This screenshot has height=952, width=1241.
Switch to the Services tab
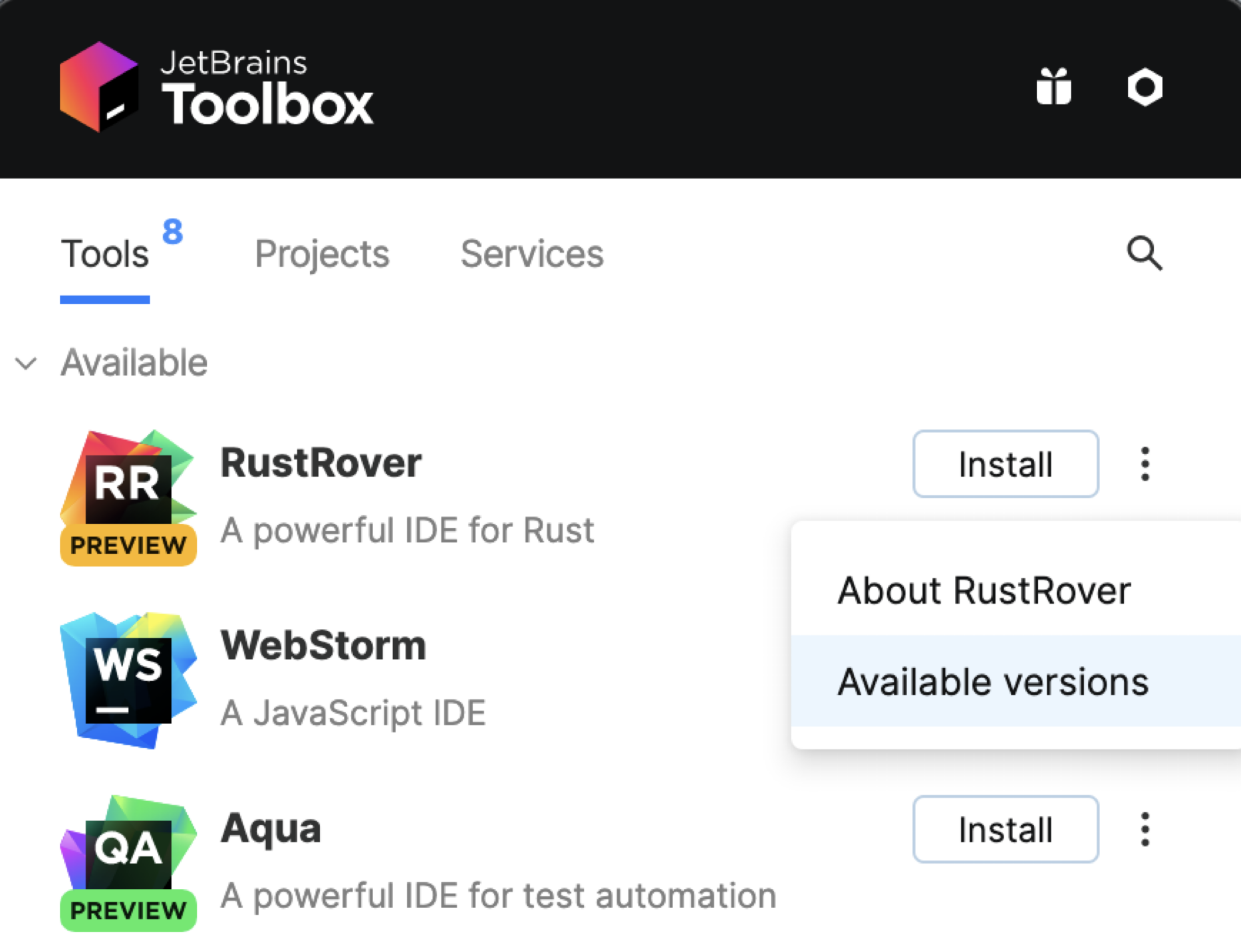click(532, 254)
